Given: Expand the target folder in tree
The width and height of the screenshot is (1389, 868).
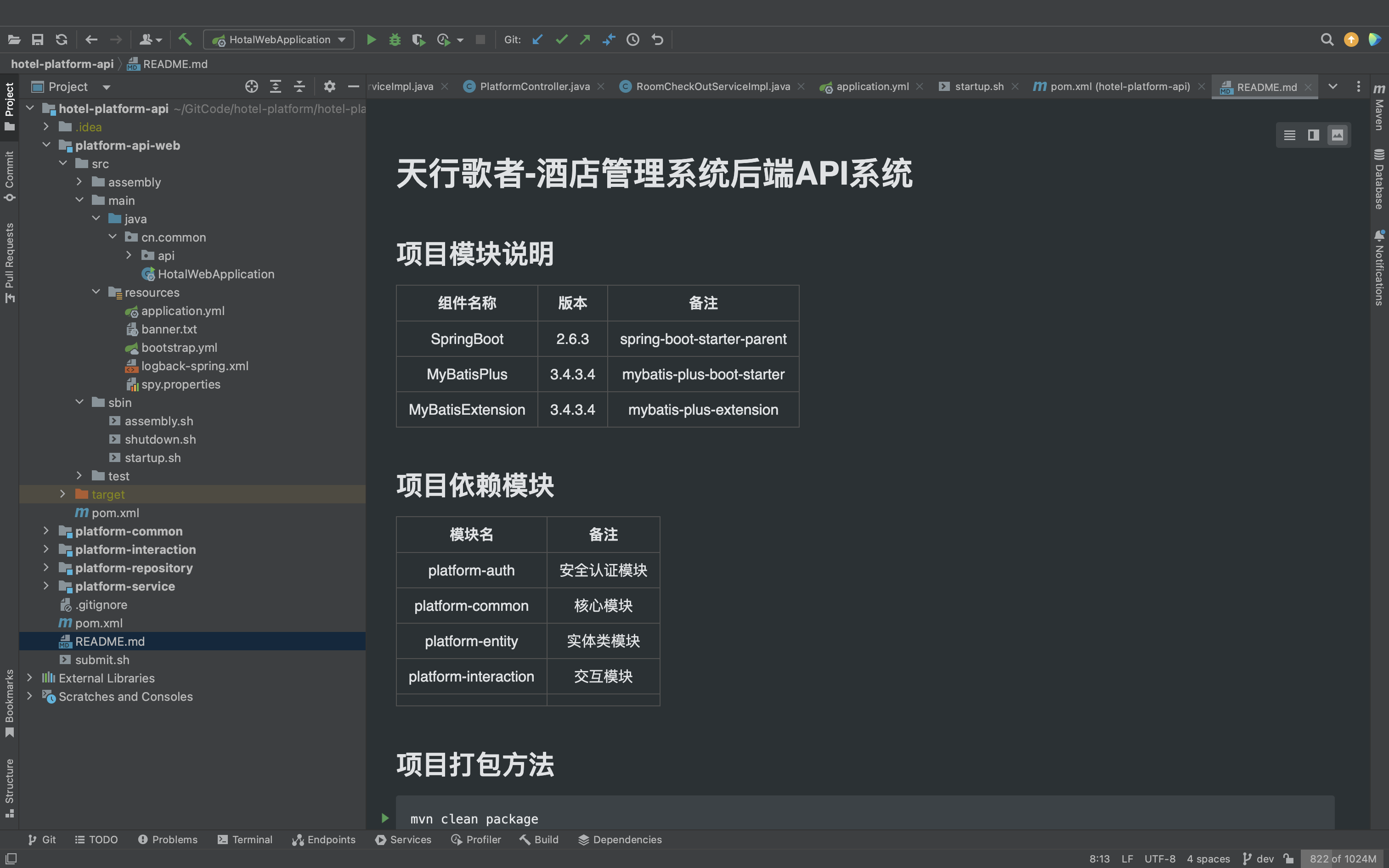Looking at the screenshot, I should 62,494.
